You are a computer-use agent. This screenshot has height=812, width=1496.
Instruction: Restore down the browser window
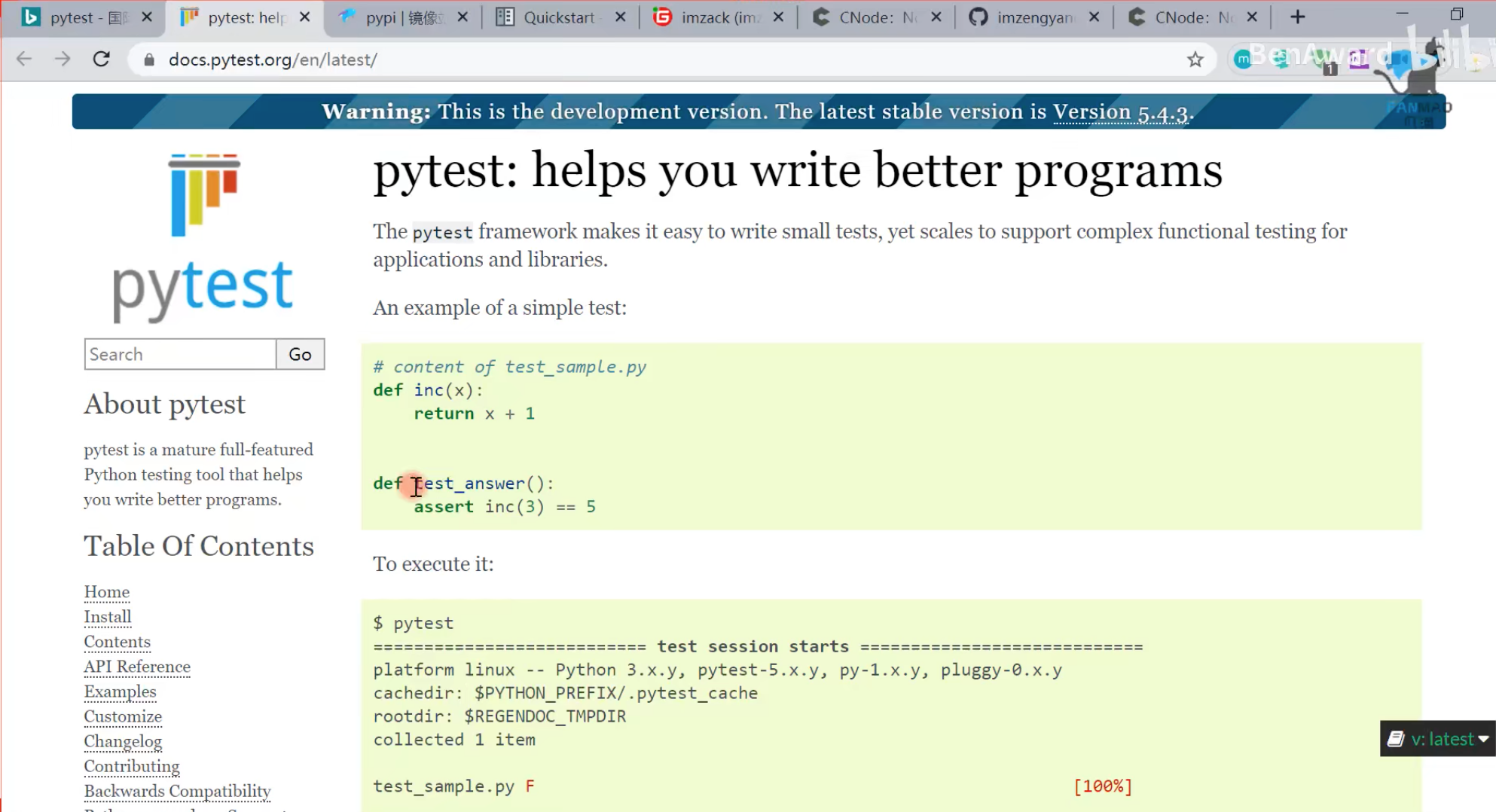tap(1457, 14)
